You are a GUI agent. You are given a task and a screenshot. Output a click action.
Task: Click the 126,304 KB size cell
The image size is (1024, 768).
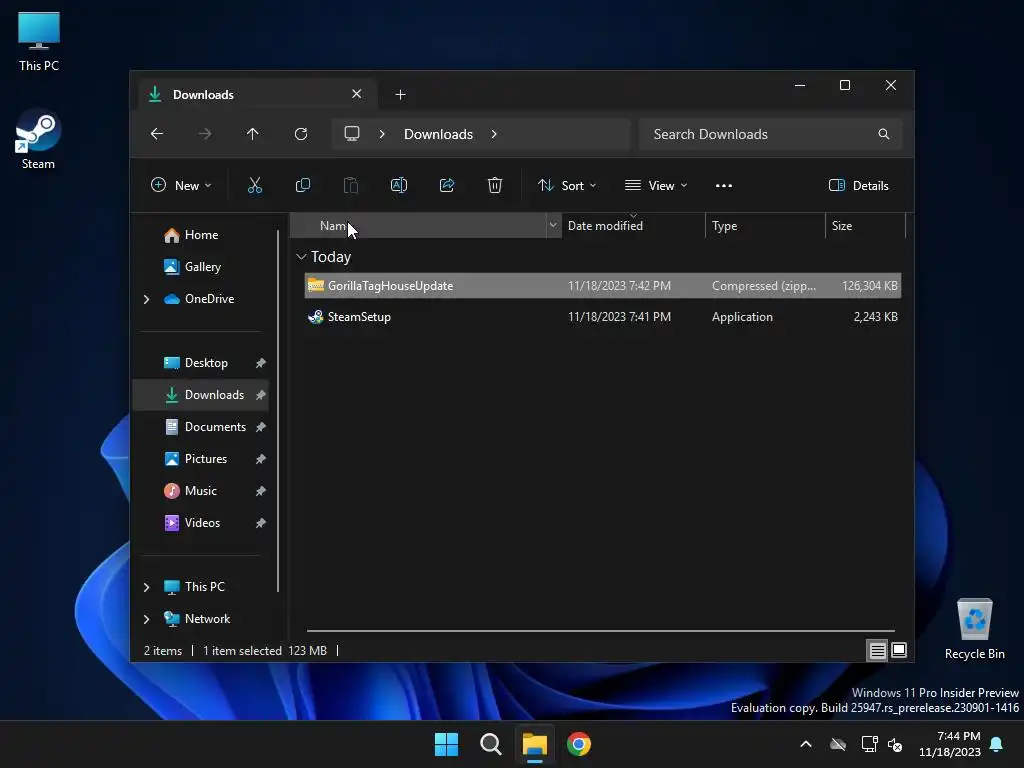coord(870,285)
